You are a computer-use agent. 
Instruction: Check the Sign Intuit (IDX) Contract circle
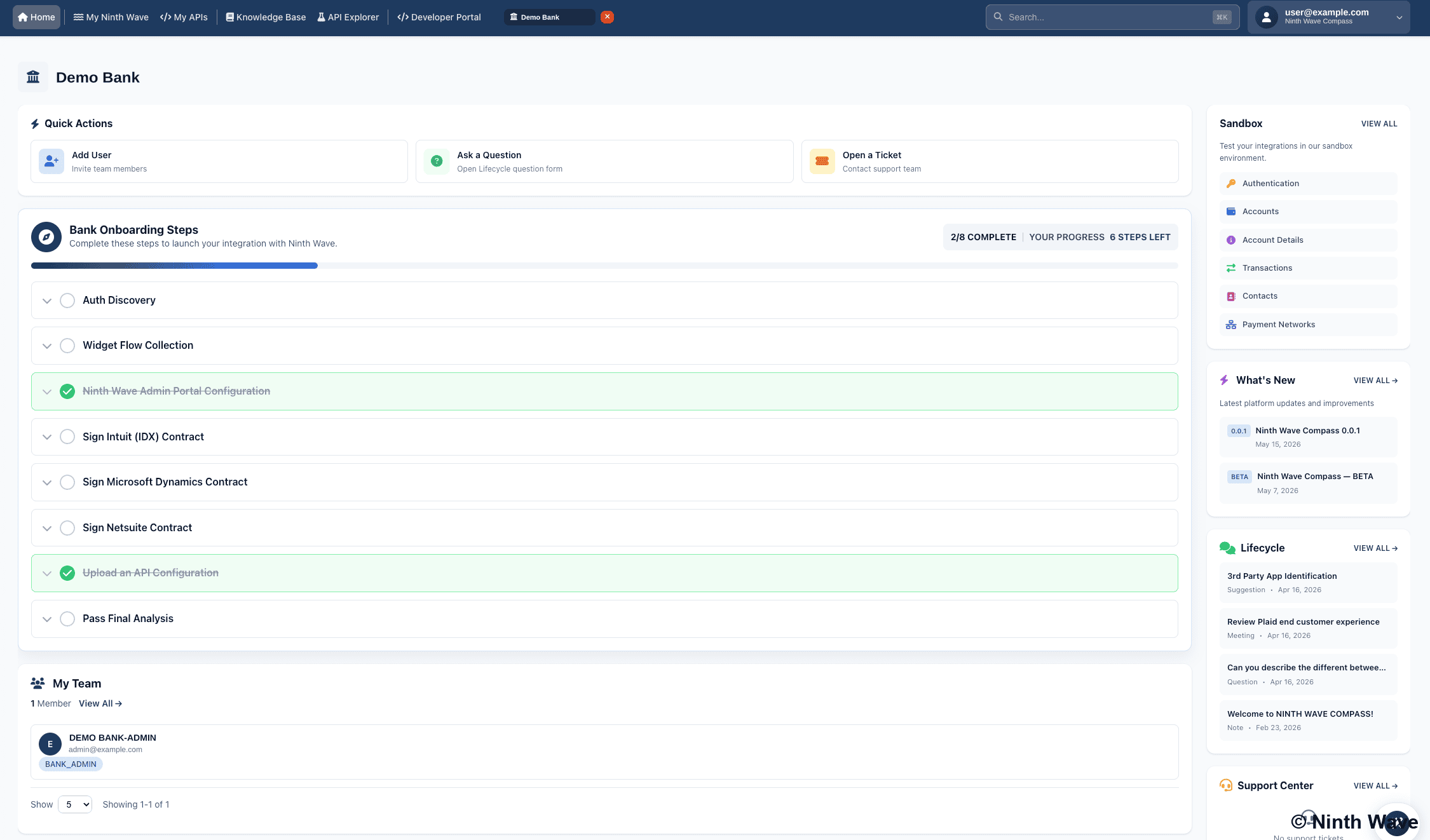pos(67,437)
